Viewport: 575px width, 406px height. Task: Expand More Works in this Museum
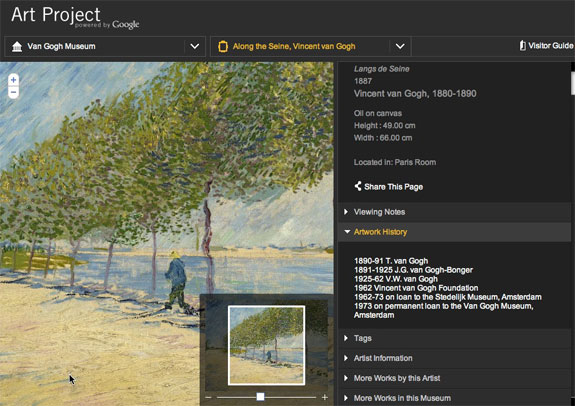454,398
